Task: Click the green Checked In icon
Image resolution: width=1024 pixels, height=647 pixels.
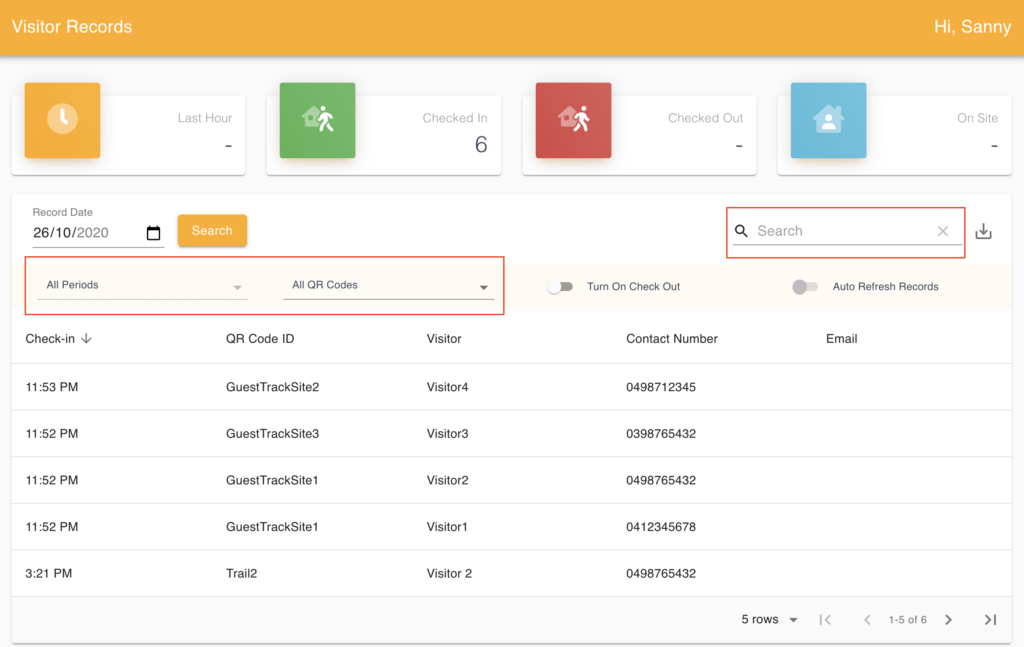Action: point(317,119)
